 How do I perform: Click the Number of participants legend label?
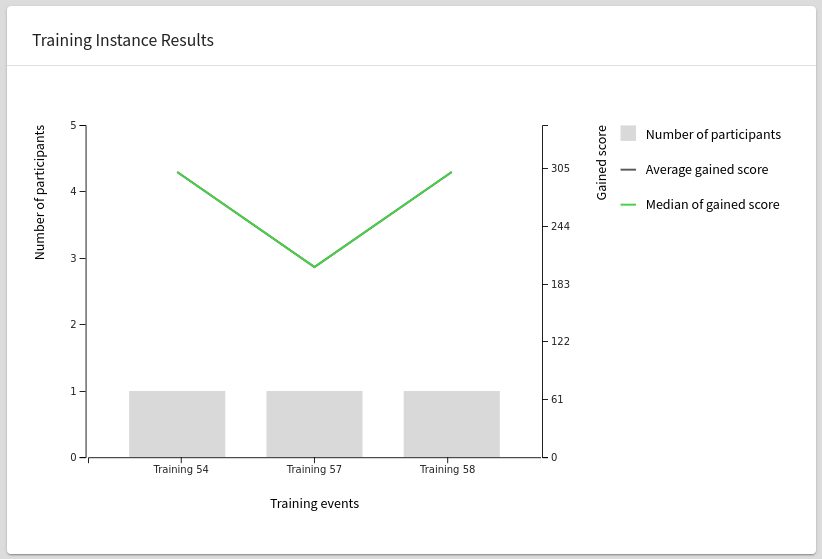[713, 134]
